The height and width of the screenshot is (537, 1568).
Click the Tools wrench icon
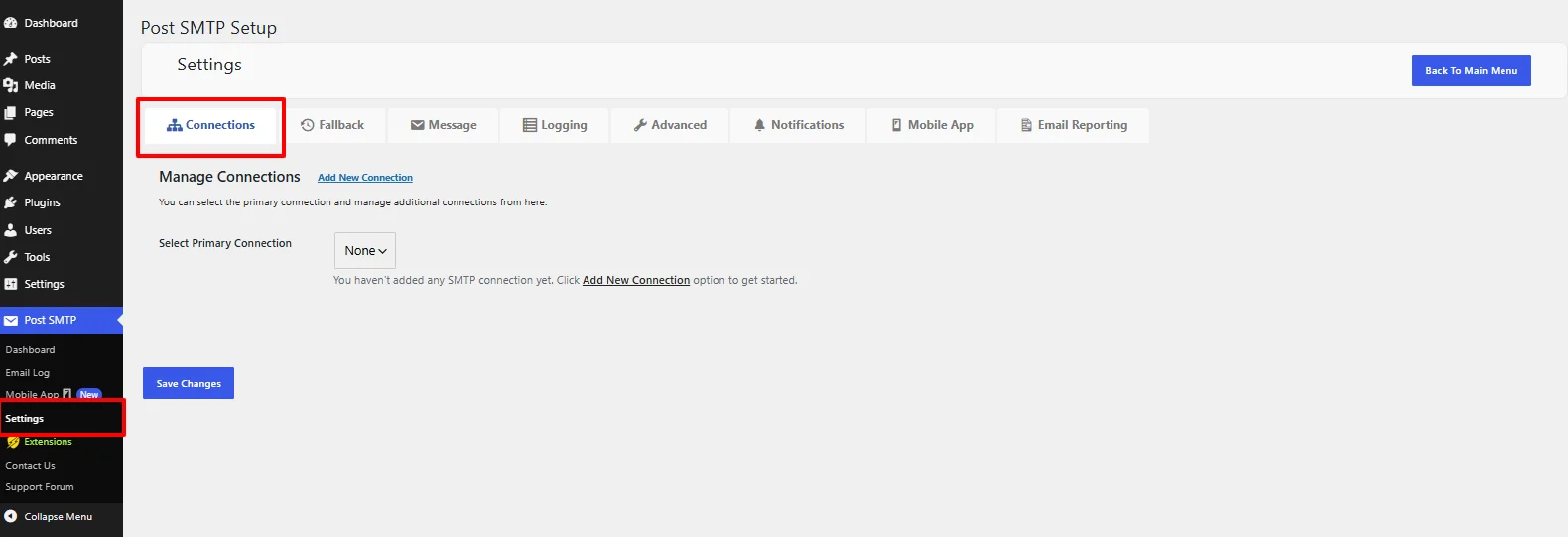coord(11,257)
